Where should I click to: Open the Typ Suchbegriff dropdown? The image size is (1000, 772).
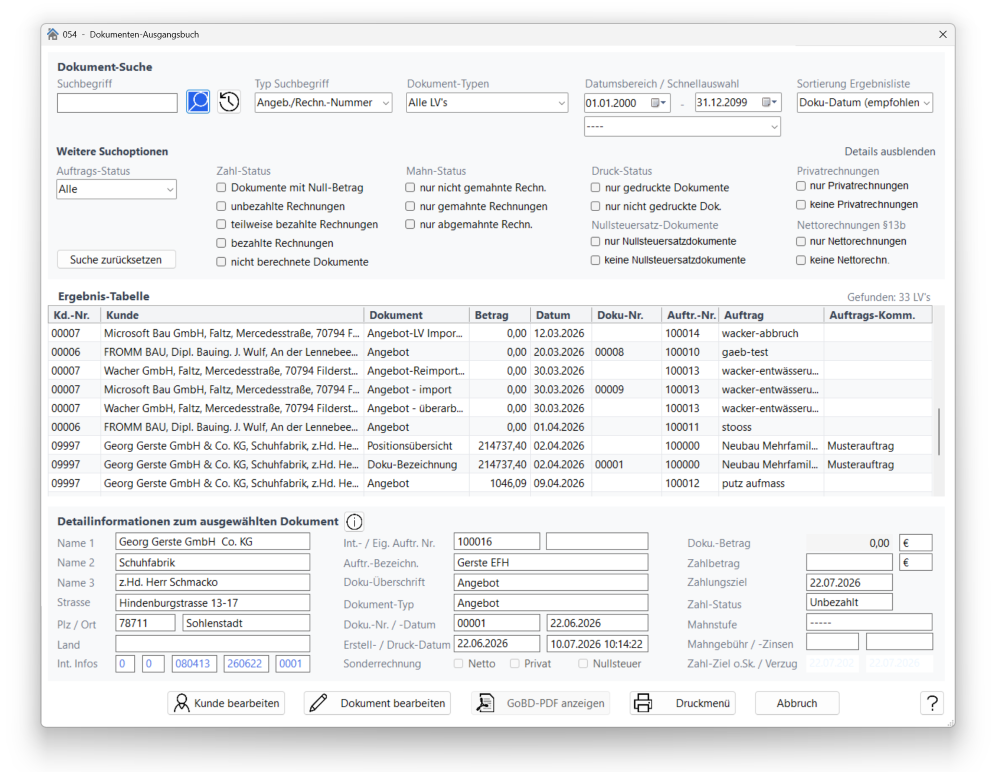(x=323, y=103)
